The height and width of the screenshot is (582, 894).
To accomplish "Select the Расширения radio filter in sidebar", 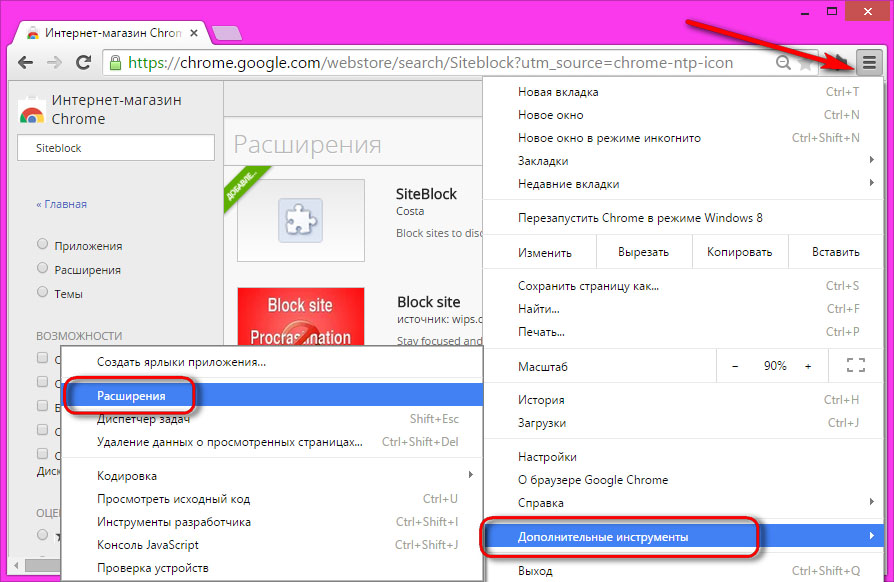I will [x=42, y=268].
